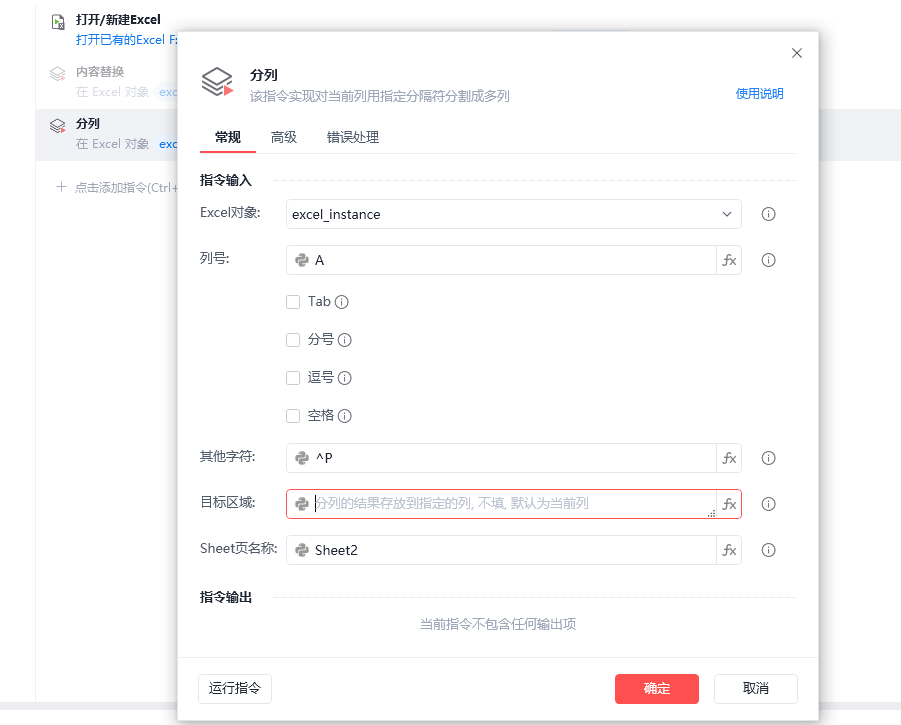The height and width of the screenshot is (725, 901).
Task: Click the fx button for Sheet页名称 field
Action: (x=729, y=550)
